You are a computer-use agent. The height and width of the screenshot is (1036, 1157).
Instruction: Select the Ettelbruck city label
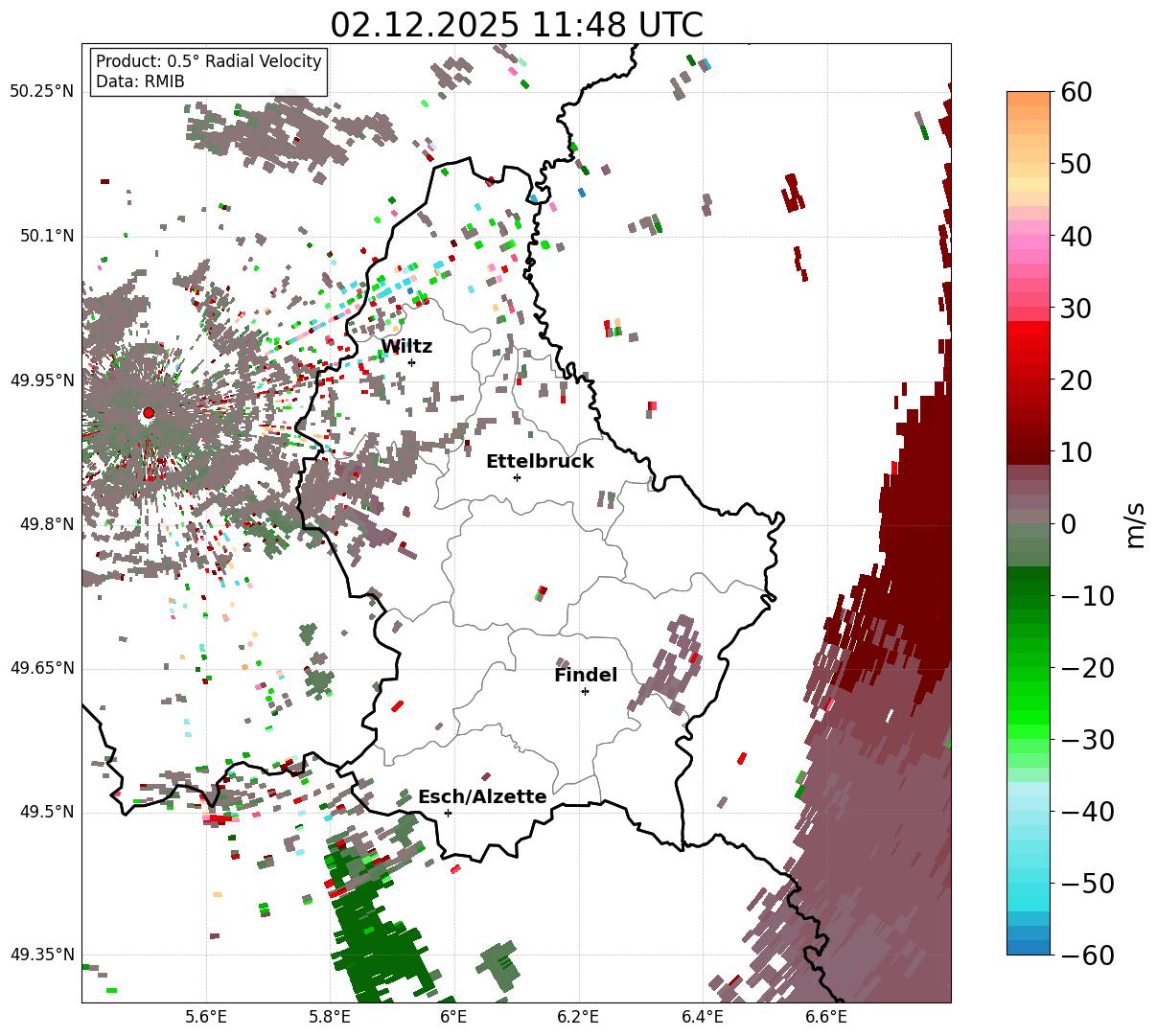[540, 462]
